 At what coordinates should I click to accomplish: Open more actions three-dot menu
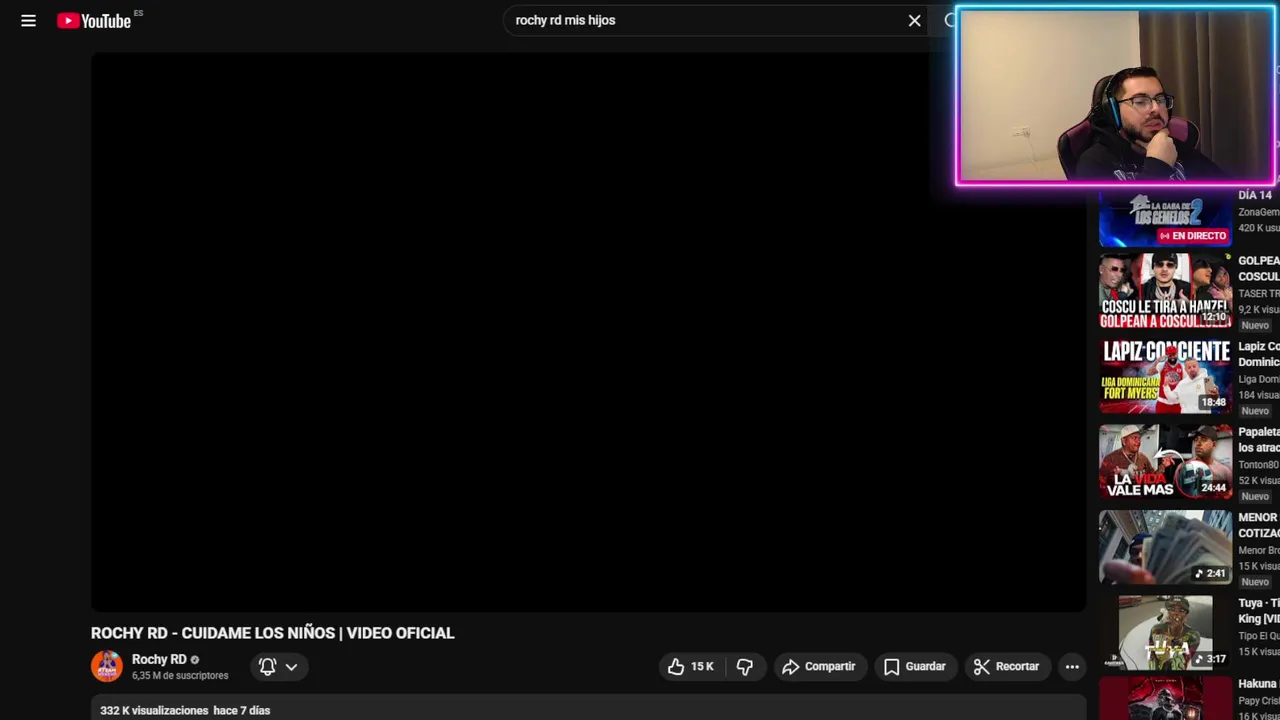pos(1072,666)
